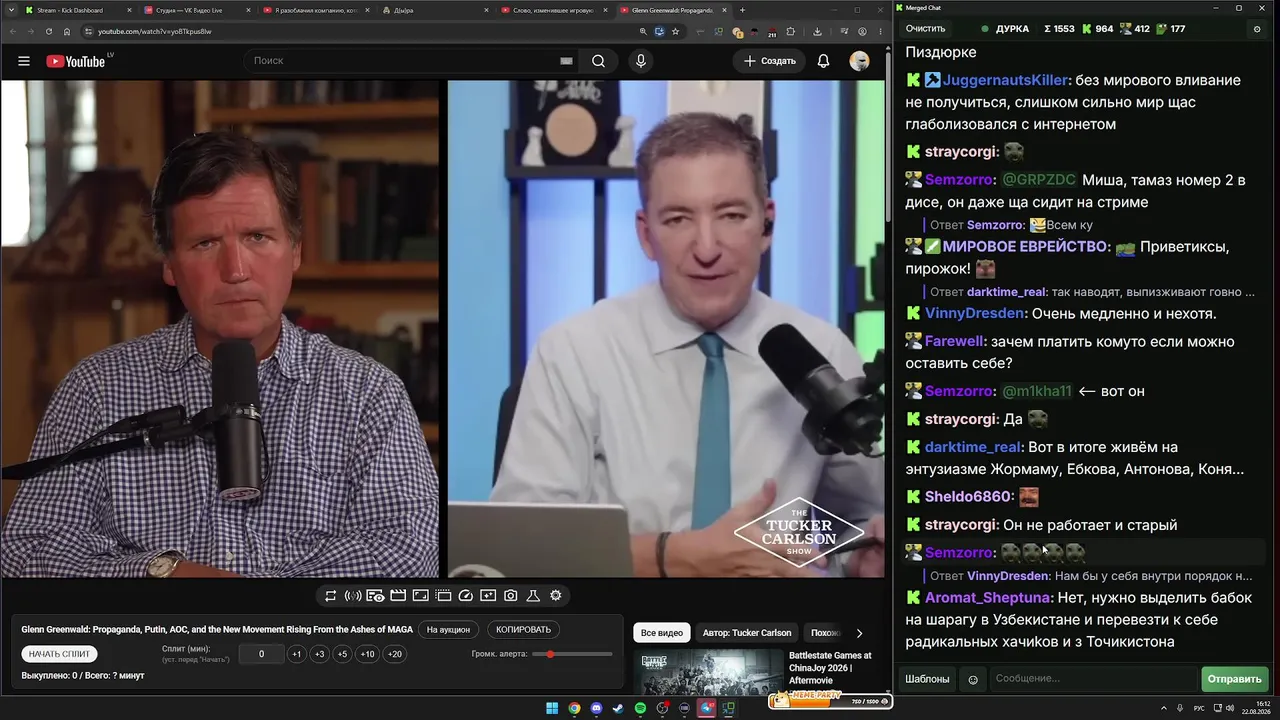Click the Создать button

tap(770, 61)
